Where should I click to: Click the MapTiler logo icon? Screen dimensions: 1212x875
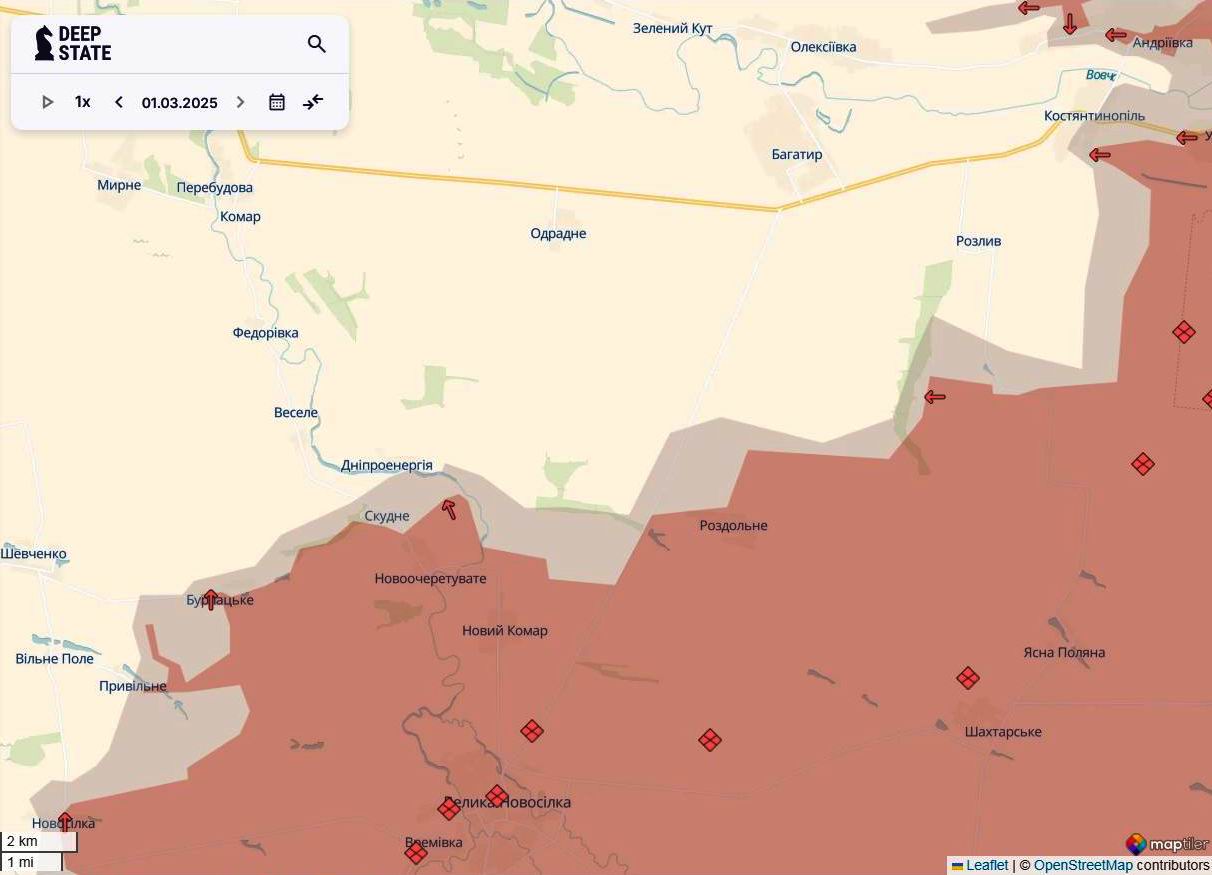[1135, 844]
